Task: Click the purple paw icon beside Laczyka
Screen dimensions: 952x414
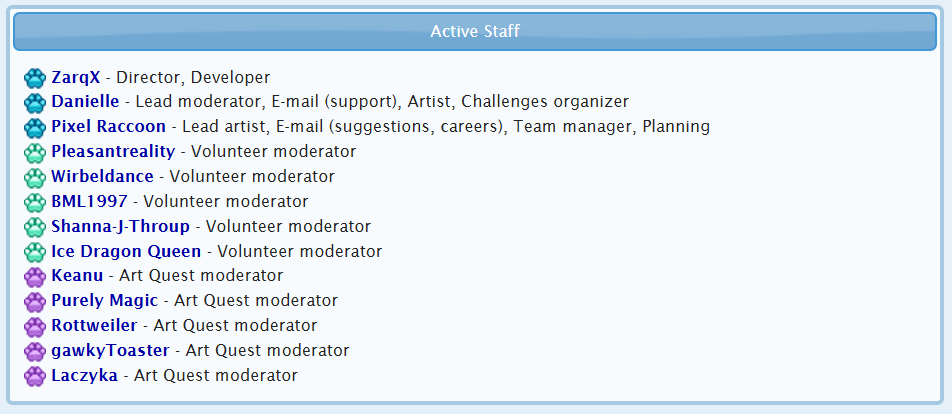Action: click(x=35, y=377)
